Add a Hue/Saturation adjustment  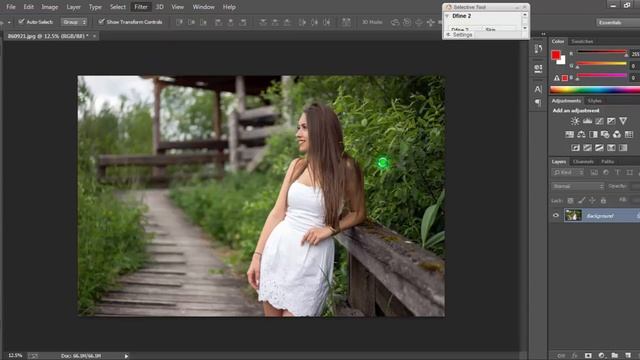point(569,134)
